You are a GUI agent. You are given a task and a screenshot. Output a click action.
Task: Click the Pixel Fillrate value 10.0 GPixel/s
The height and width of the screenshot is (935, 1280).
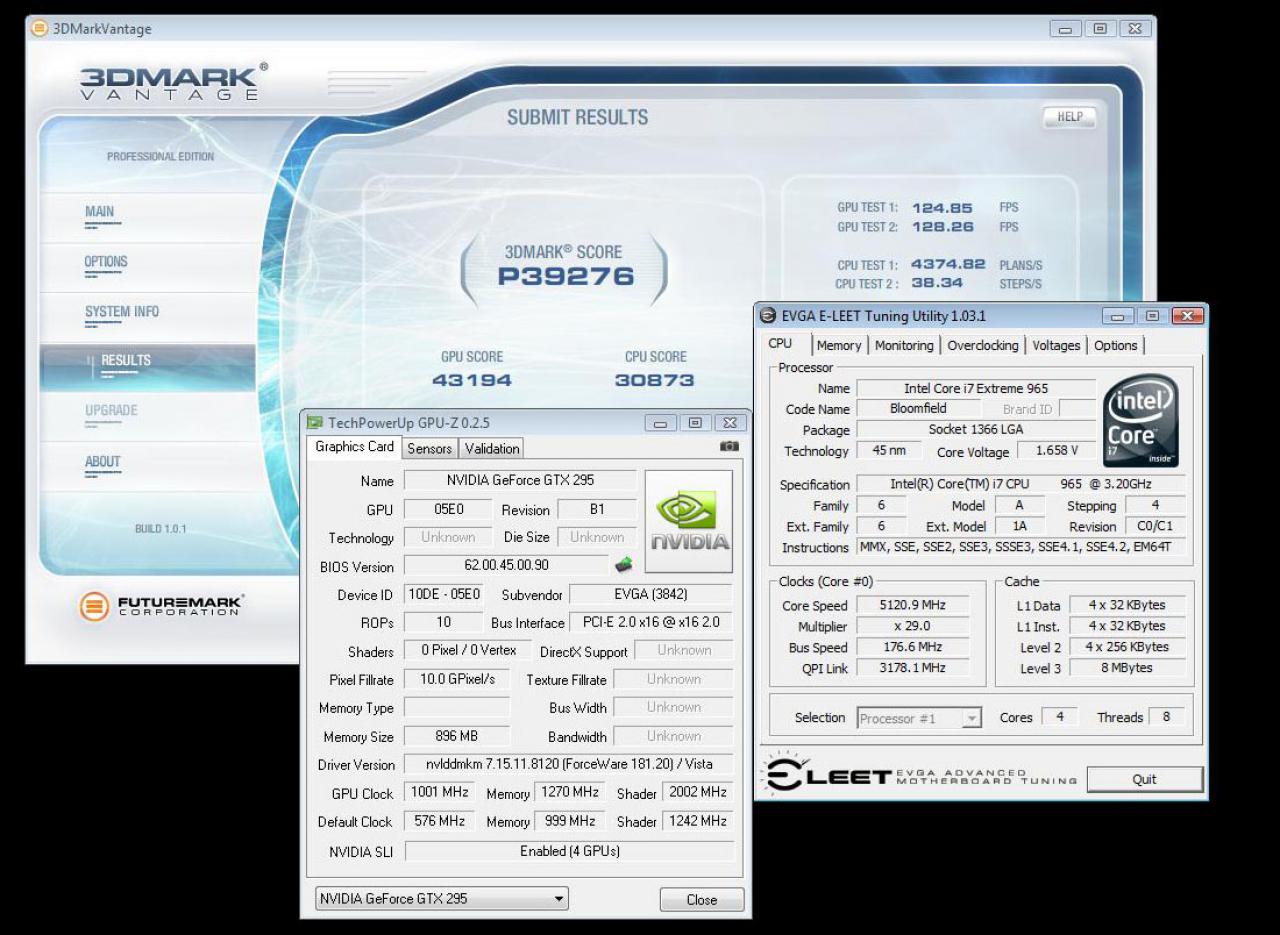coord(457,679)
